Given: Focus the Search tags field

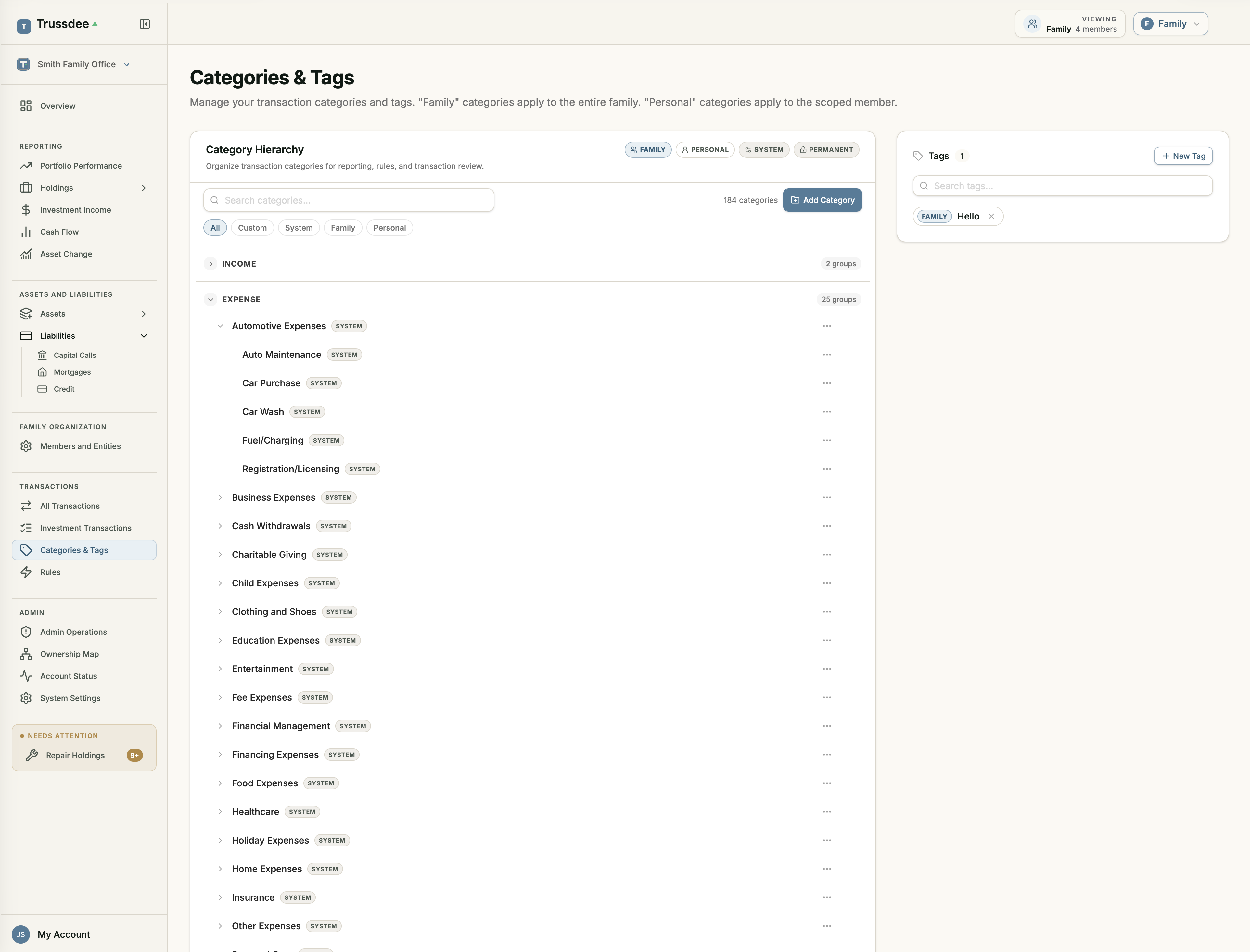Looking at the screenshot, I should tap(1062, 186).
